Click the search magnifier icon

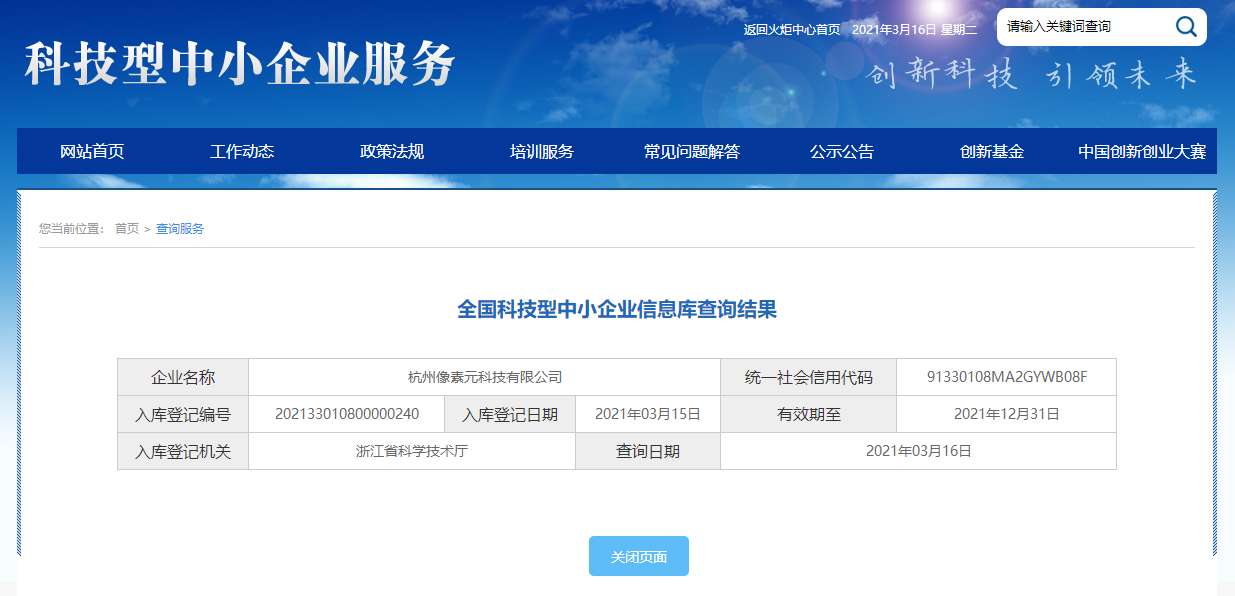(x=1186, y=27)
